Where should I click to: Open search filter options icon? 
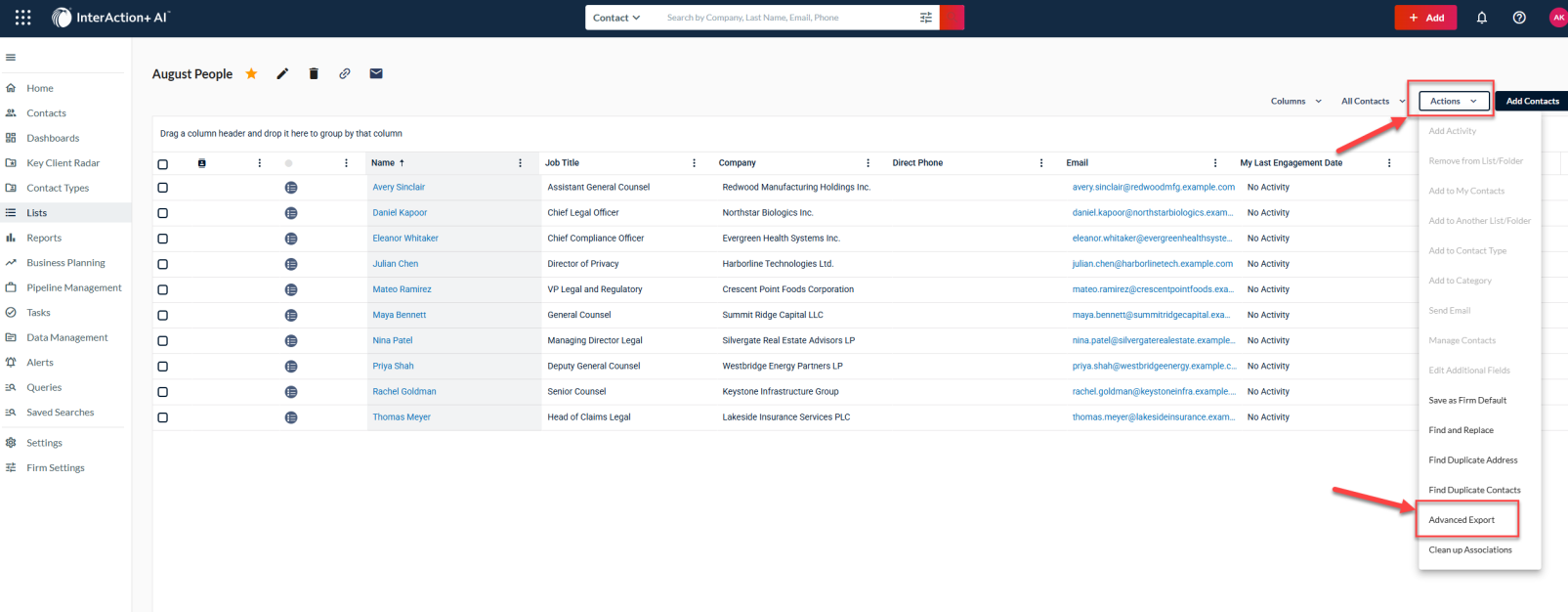click(925, 18)
